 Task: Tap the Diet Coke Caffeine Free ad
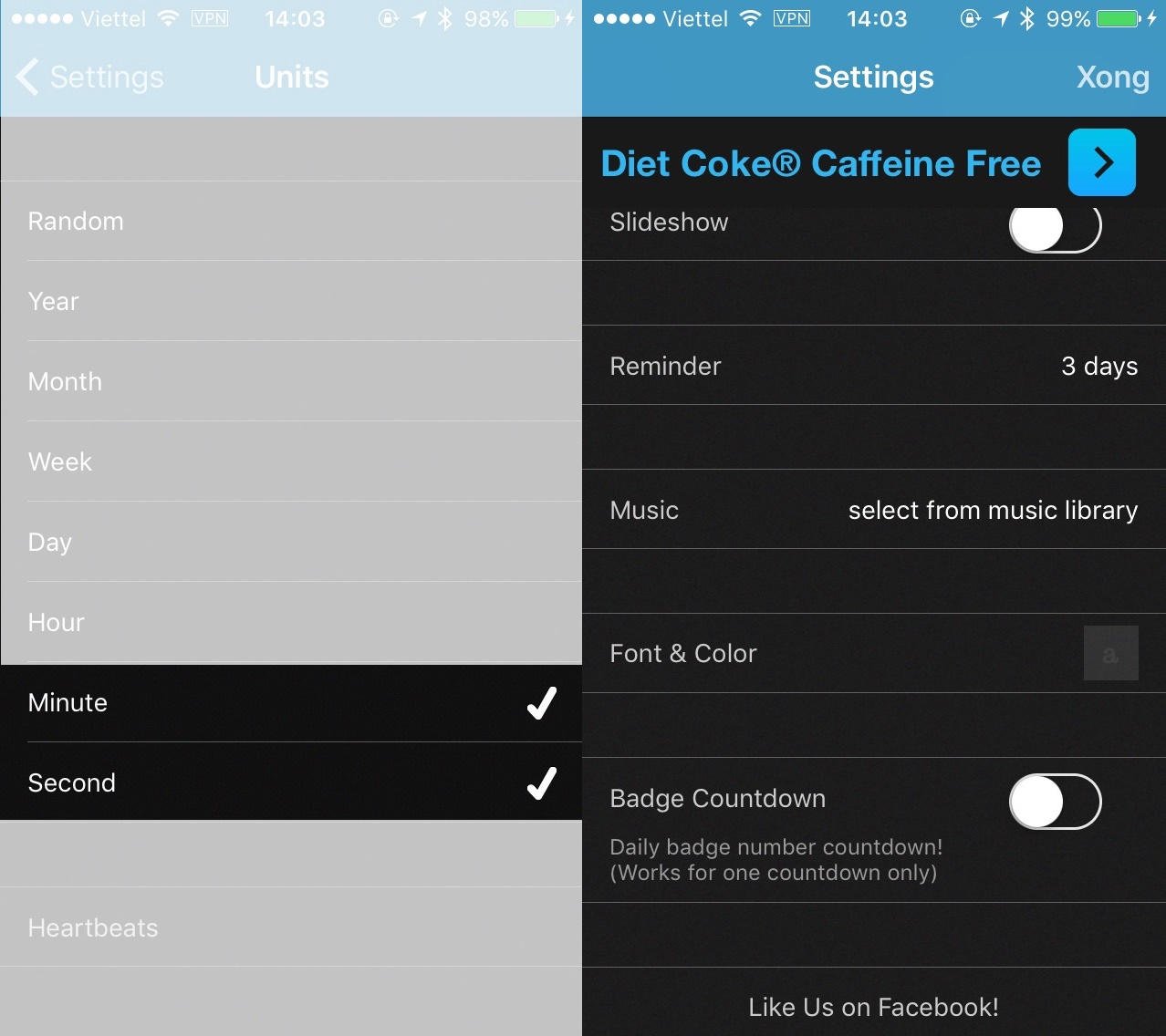point(820,163)
